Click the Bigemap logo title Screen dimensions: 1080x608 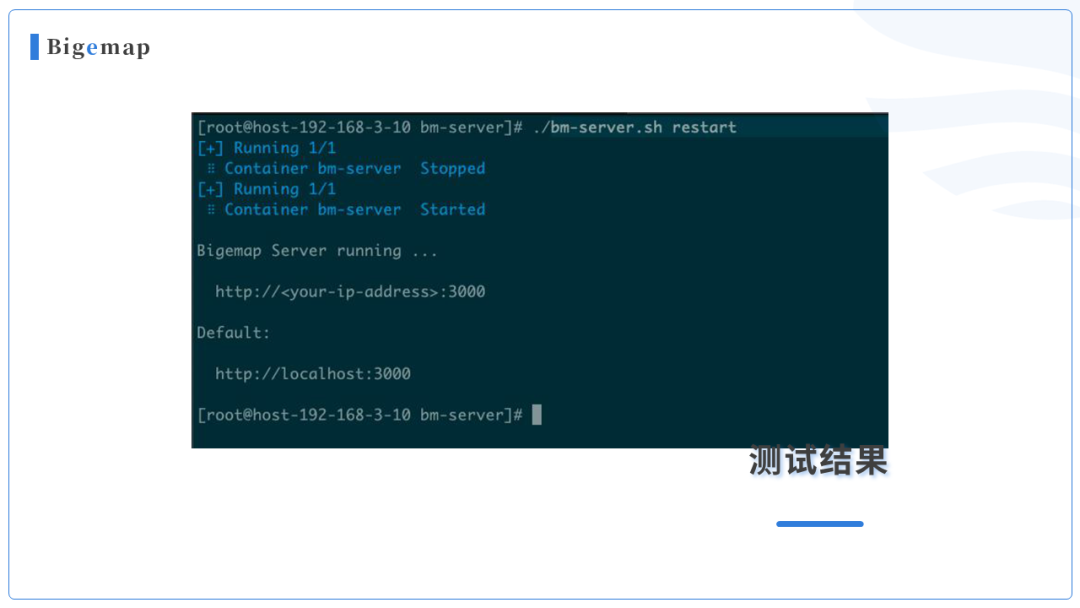click(x=98, y=48)
